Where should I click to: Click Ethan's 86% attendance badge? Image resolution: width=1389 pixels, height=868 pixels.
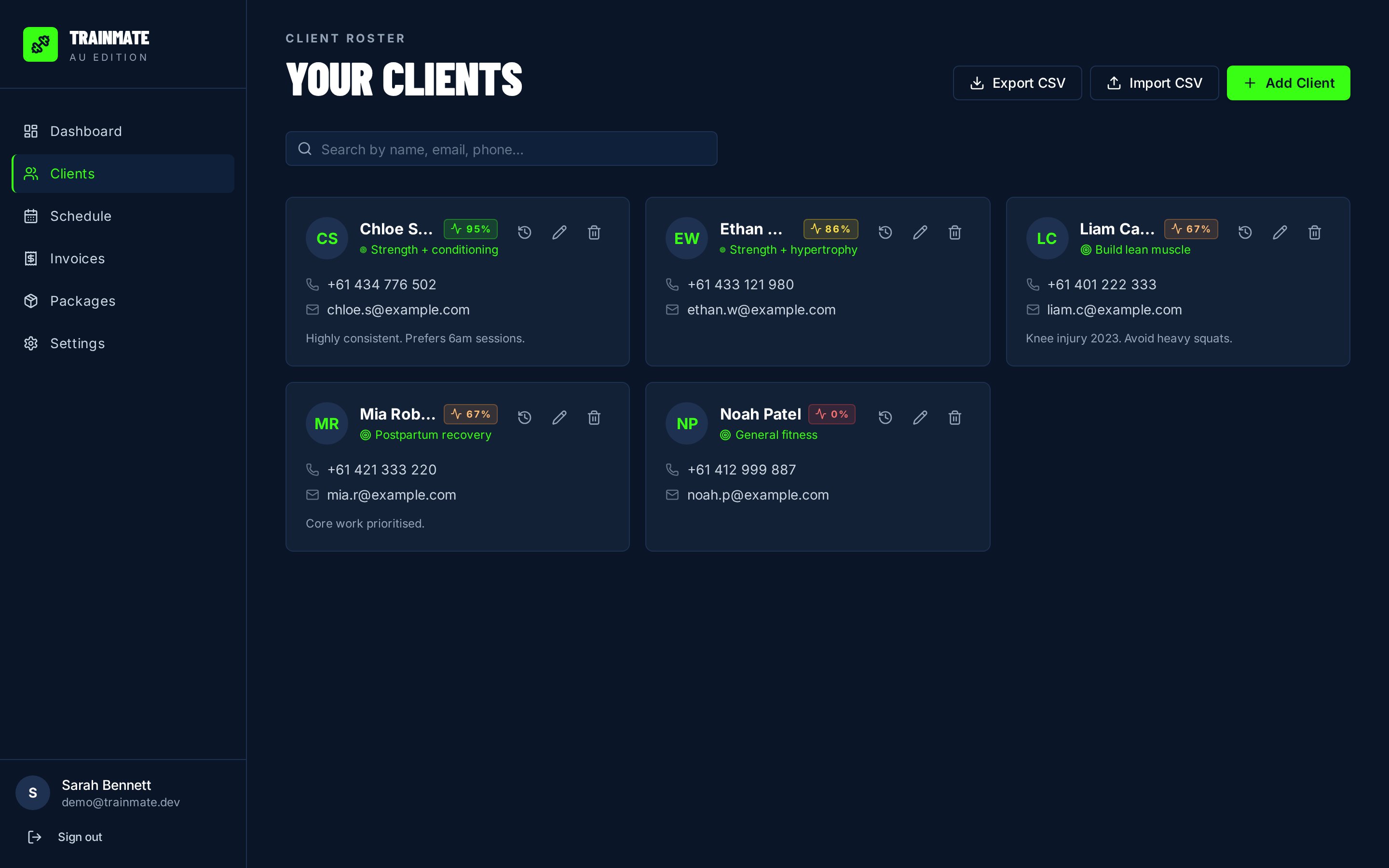click(831, 229)
